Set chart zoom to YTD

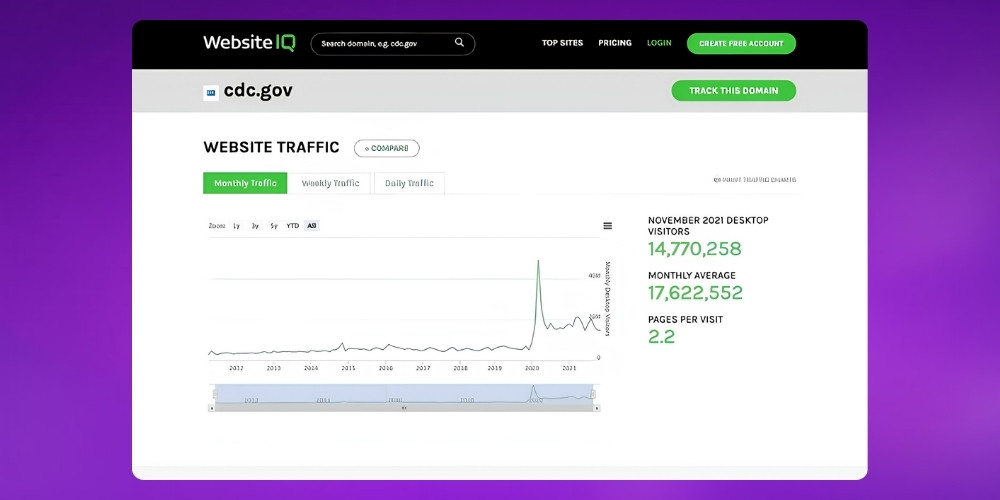[293, 226]
